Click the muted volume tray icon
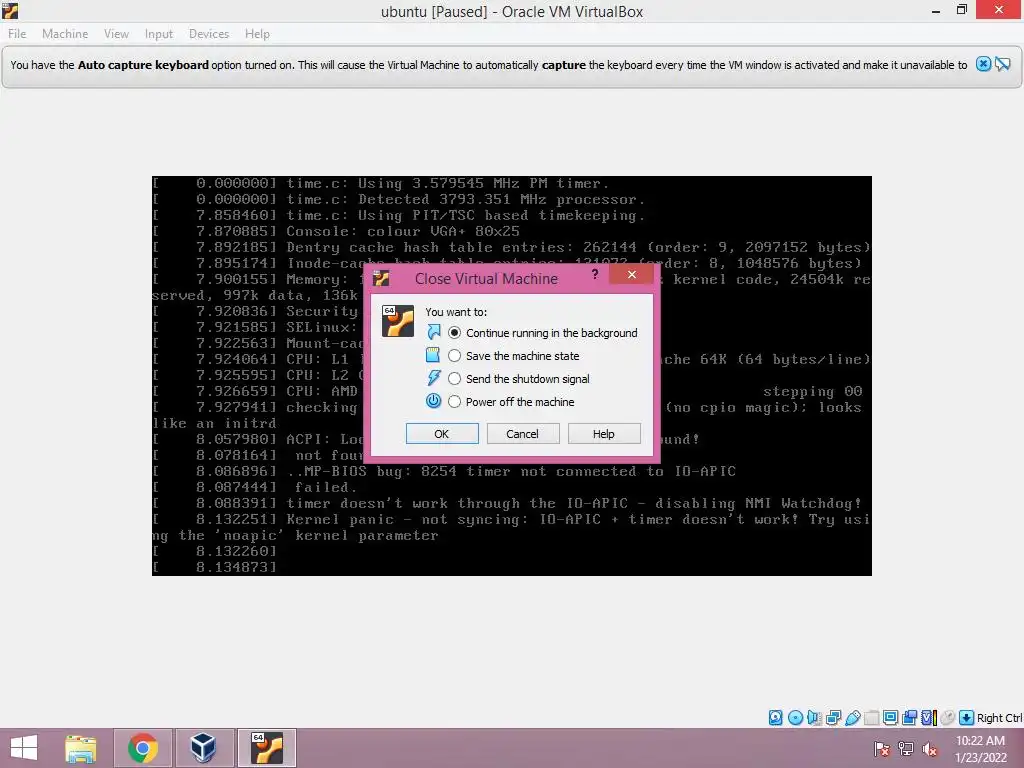 tap(929, 749)
